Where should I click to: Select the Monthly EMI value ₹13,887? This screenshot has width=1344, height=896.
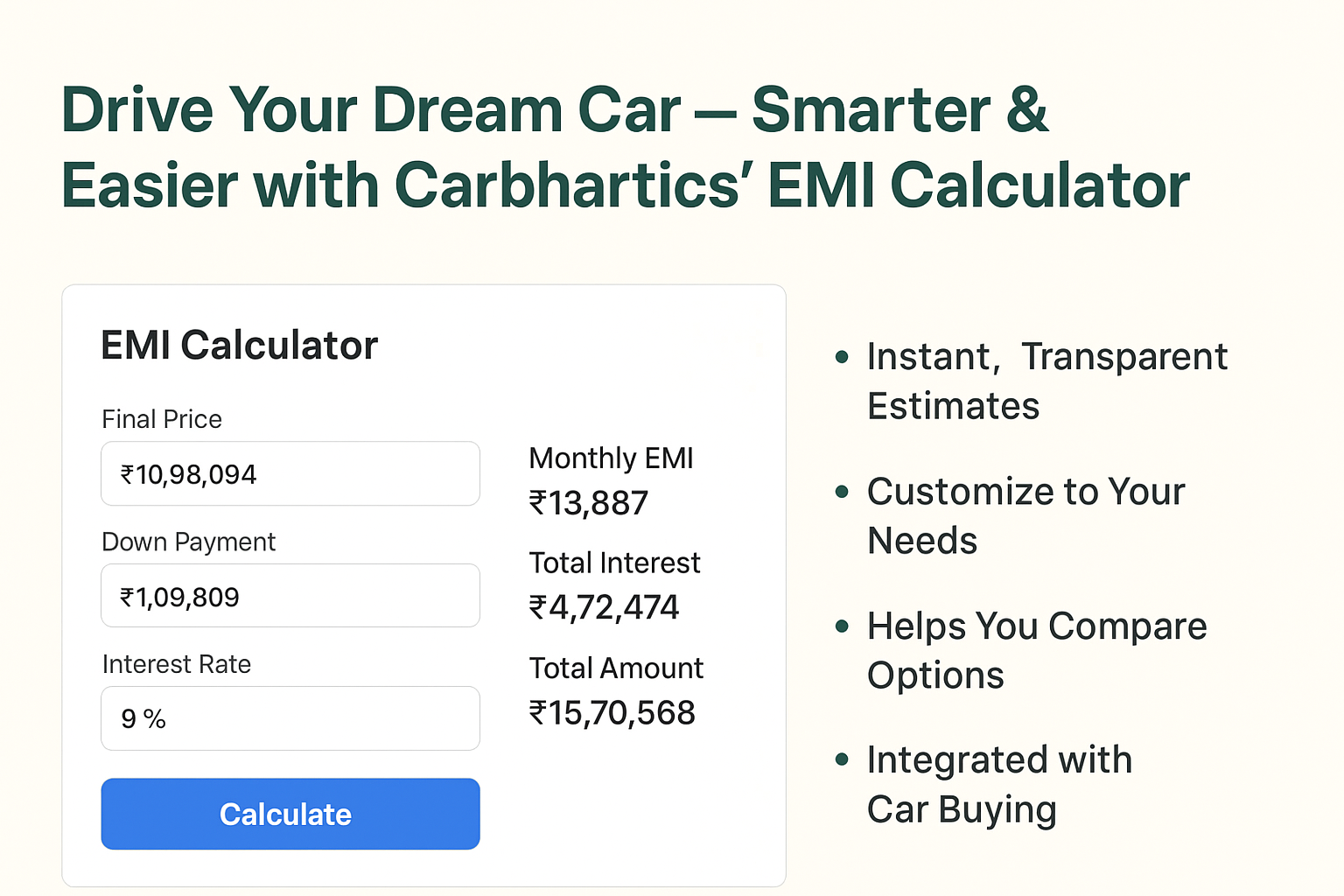tap(589, 503)
